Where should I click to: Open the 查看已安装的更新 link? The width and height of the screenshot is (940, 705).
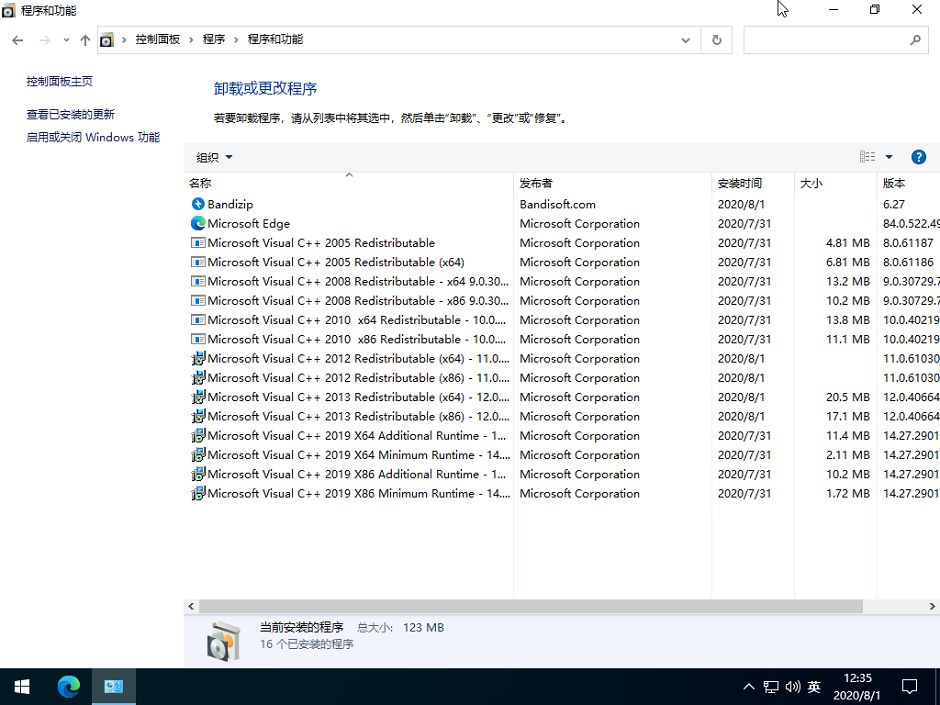70,114
